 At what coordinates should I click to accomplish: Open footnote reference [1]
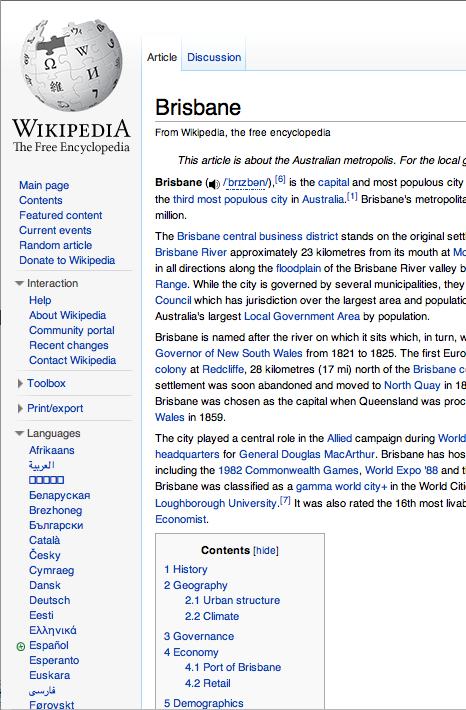click(352, 197)
